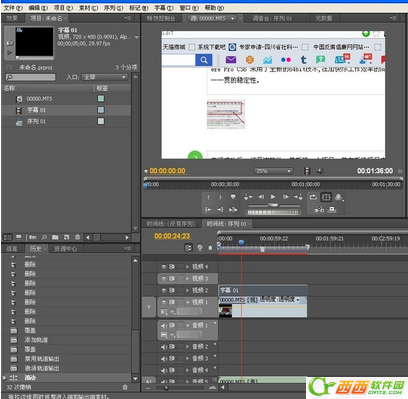Click the 字幕 01 clip on timeline

point(263,290)
